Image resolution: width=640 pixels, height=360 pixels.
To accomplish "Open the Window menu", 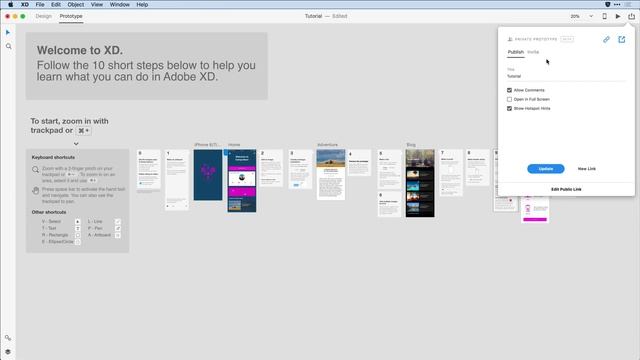I will pyautogui.click(x=120, y=4).
